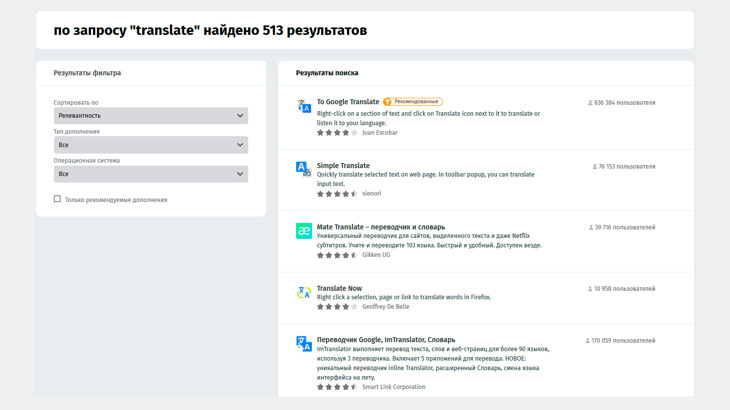
Task: Click the Translate Now description text
Action: click(x=404, y=297)
